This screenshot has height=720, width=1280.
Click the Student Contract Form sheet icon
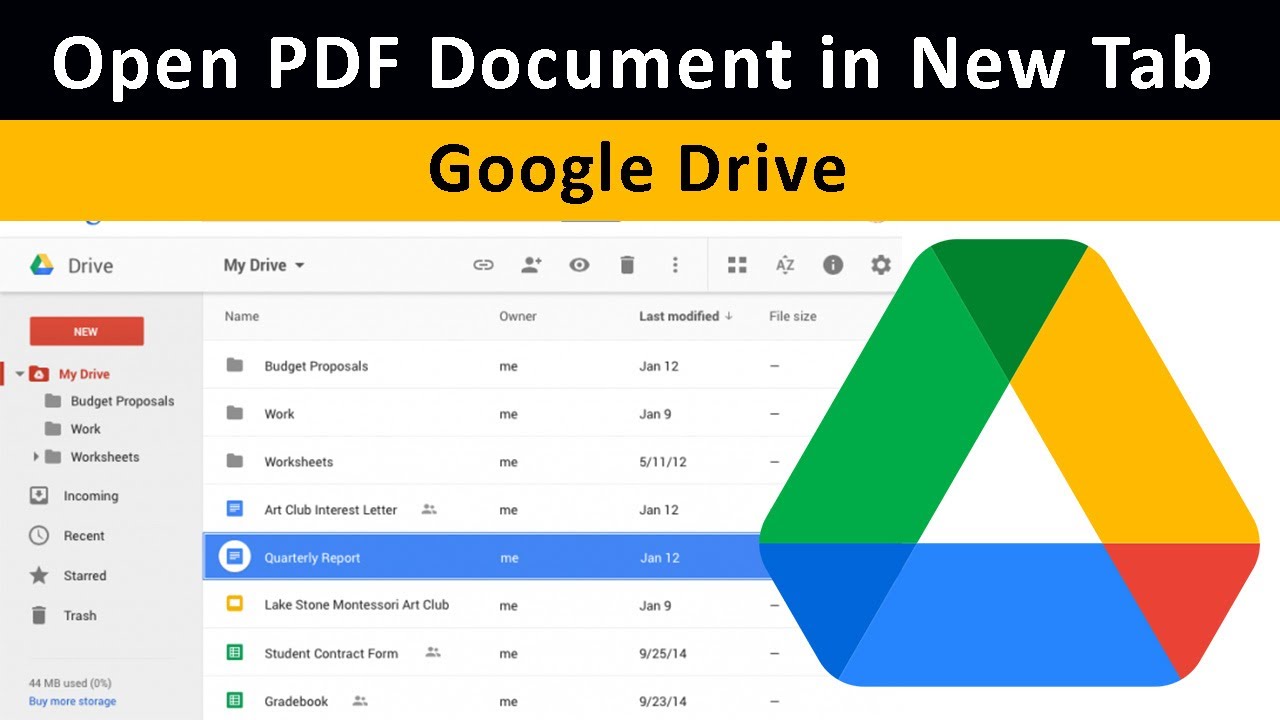click(235, 653)
